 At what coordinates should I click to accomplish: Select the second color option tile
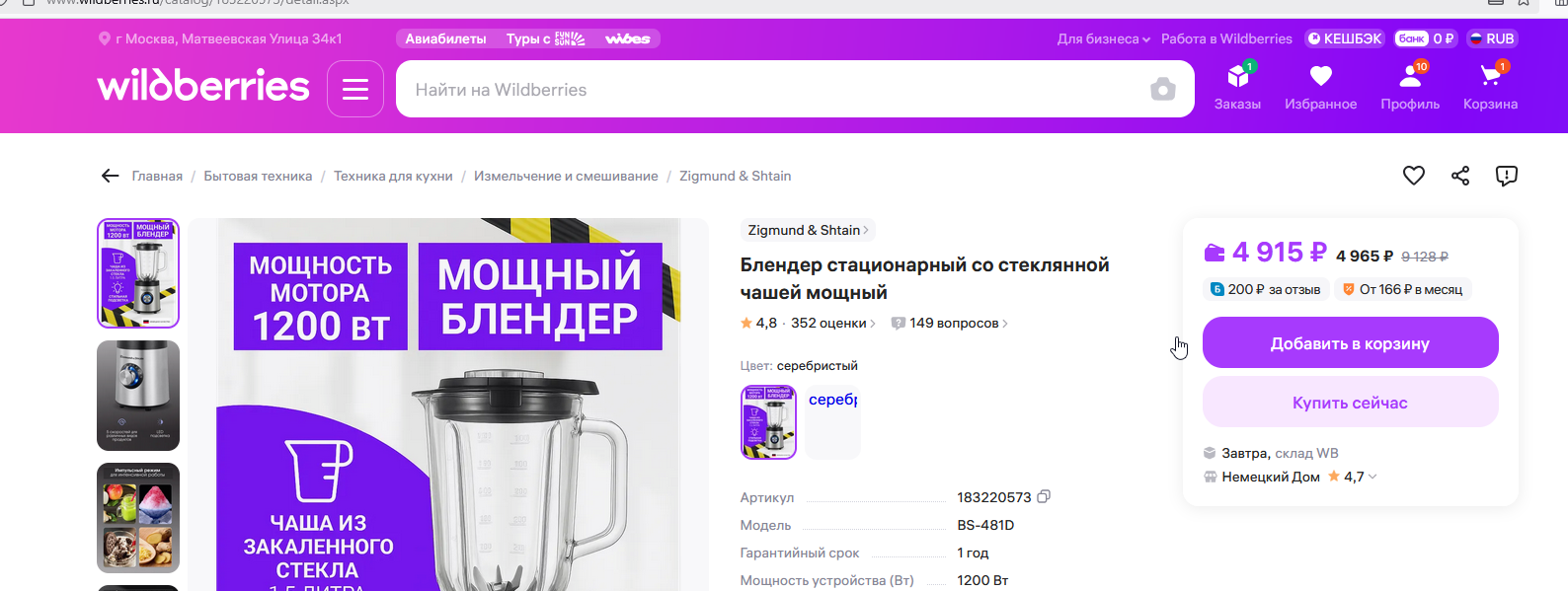point(832,421)
